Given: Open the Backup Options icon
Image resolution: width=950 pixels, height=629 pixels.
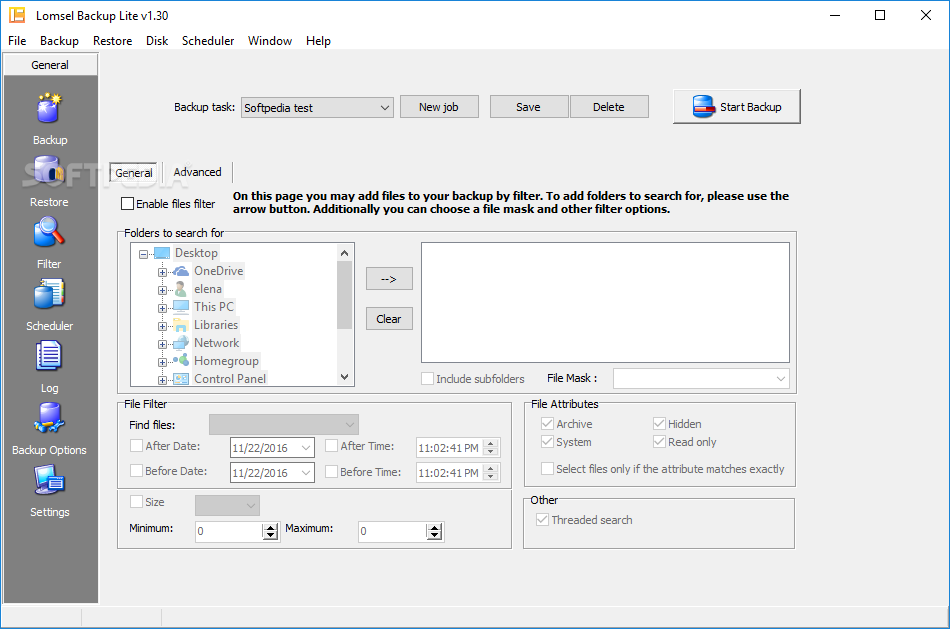Looking at the screenshot, I should click(49, 418).
